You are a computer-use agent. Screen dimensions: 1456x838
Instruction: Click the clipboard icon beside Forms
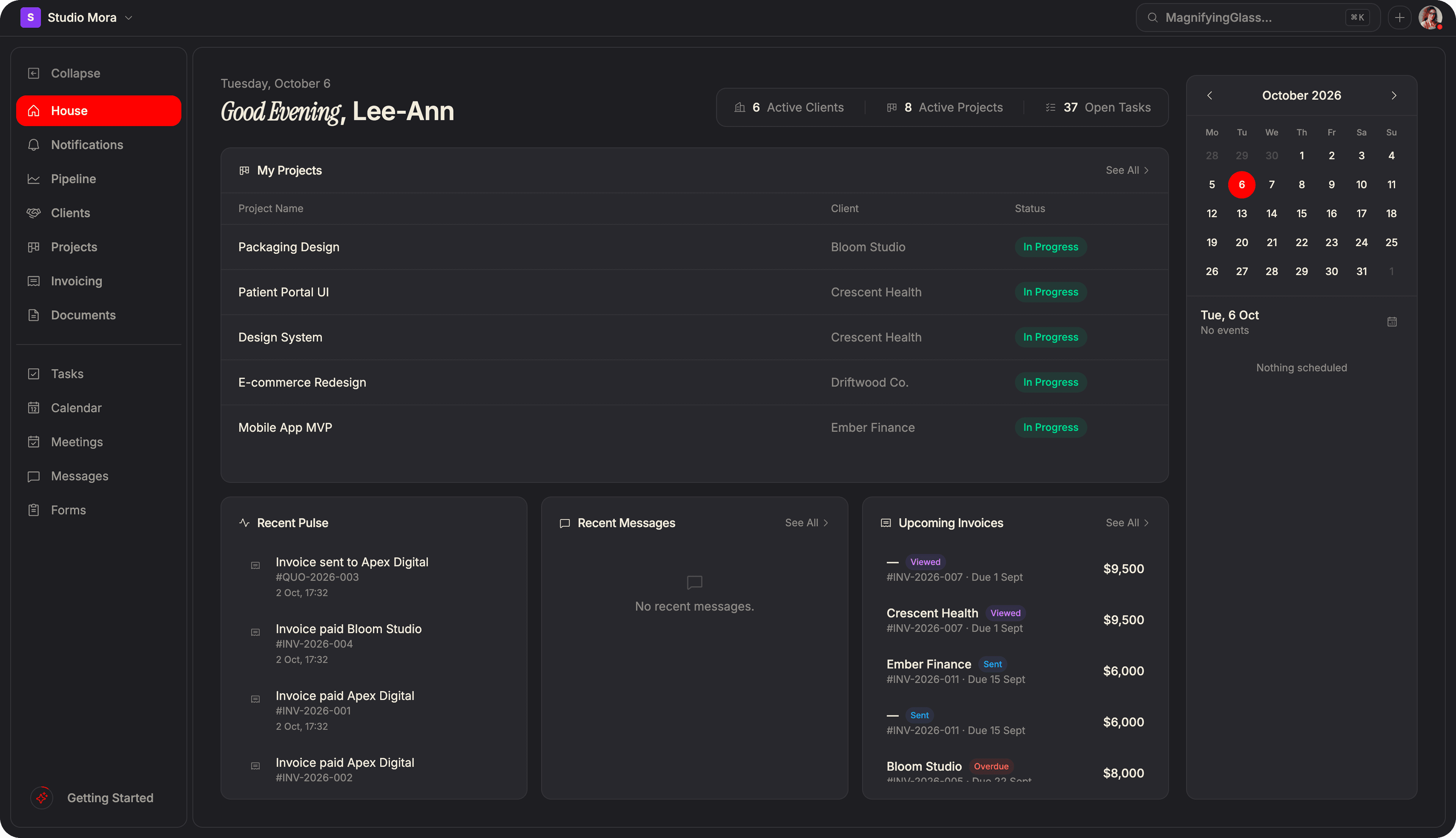[33, 510]
